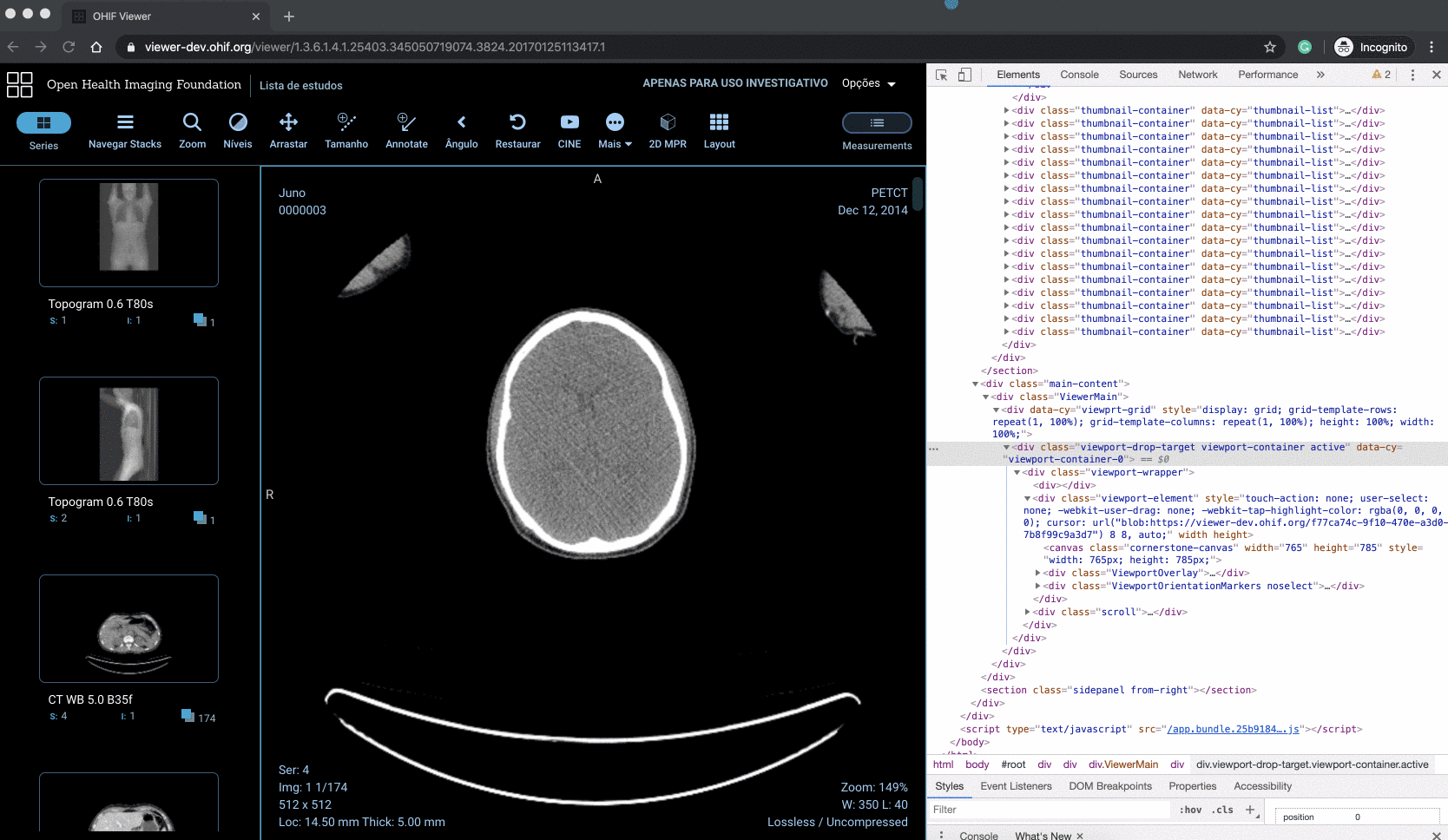1448x840 pixels.
Task: Expand the Mais tools dropdown
Action: coord(615,131)
